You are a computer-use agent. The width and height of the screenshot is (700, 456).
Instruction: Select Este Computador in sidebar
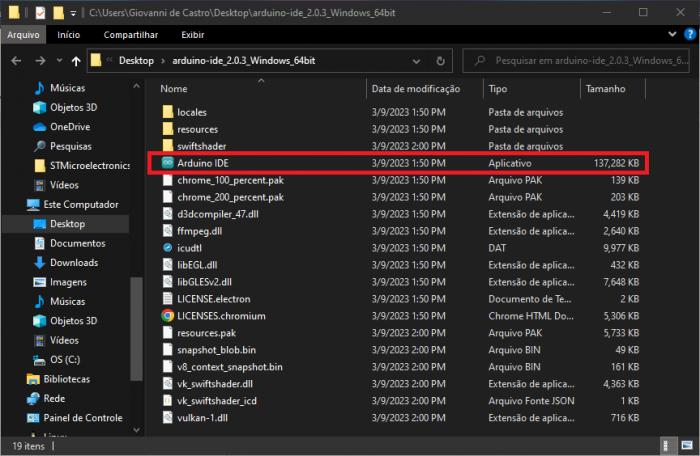81,205
